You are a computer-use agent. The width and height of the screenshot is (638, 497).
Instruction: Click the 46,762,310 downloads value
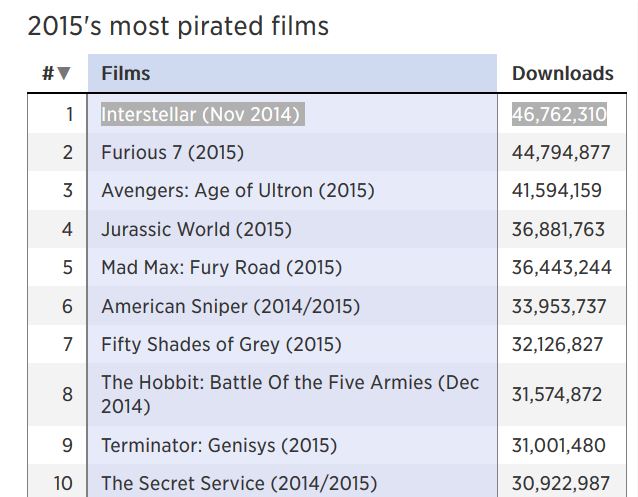click(x=559, y=114)
